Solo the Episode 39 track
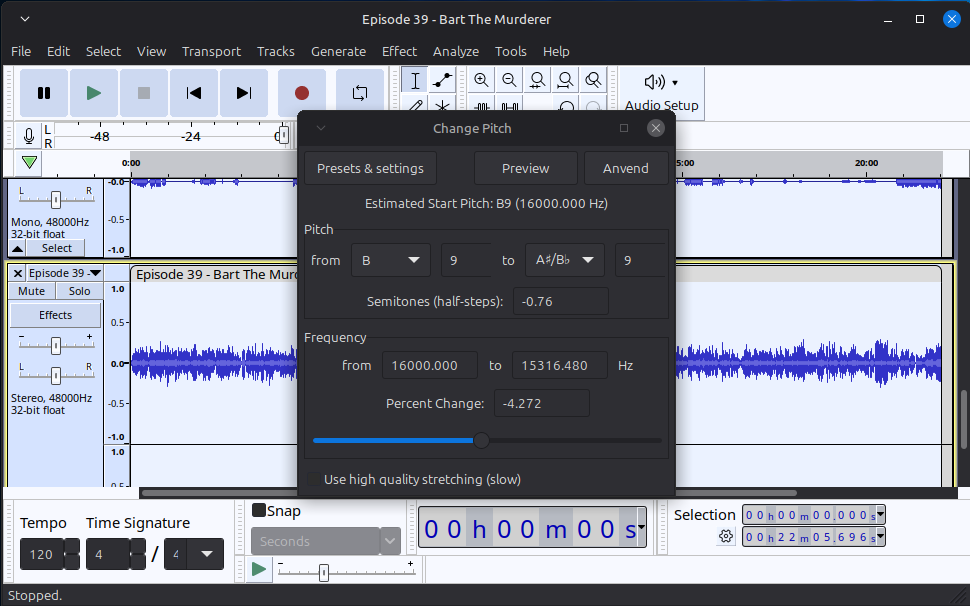The height and width of the screenshot is (606, 970). (x=79, y=291)
